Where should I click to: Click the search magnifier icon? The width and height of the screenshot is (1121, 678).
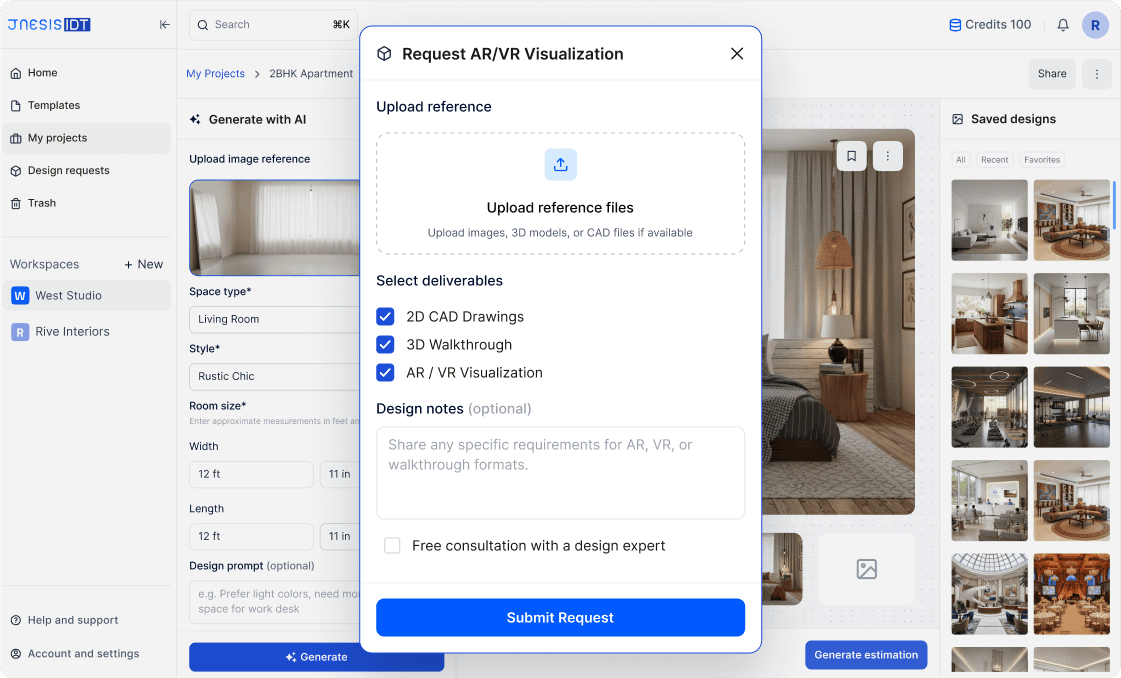[x=203, y=25]
